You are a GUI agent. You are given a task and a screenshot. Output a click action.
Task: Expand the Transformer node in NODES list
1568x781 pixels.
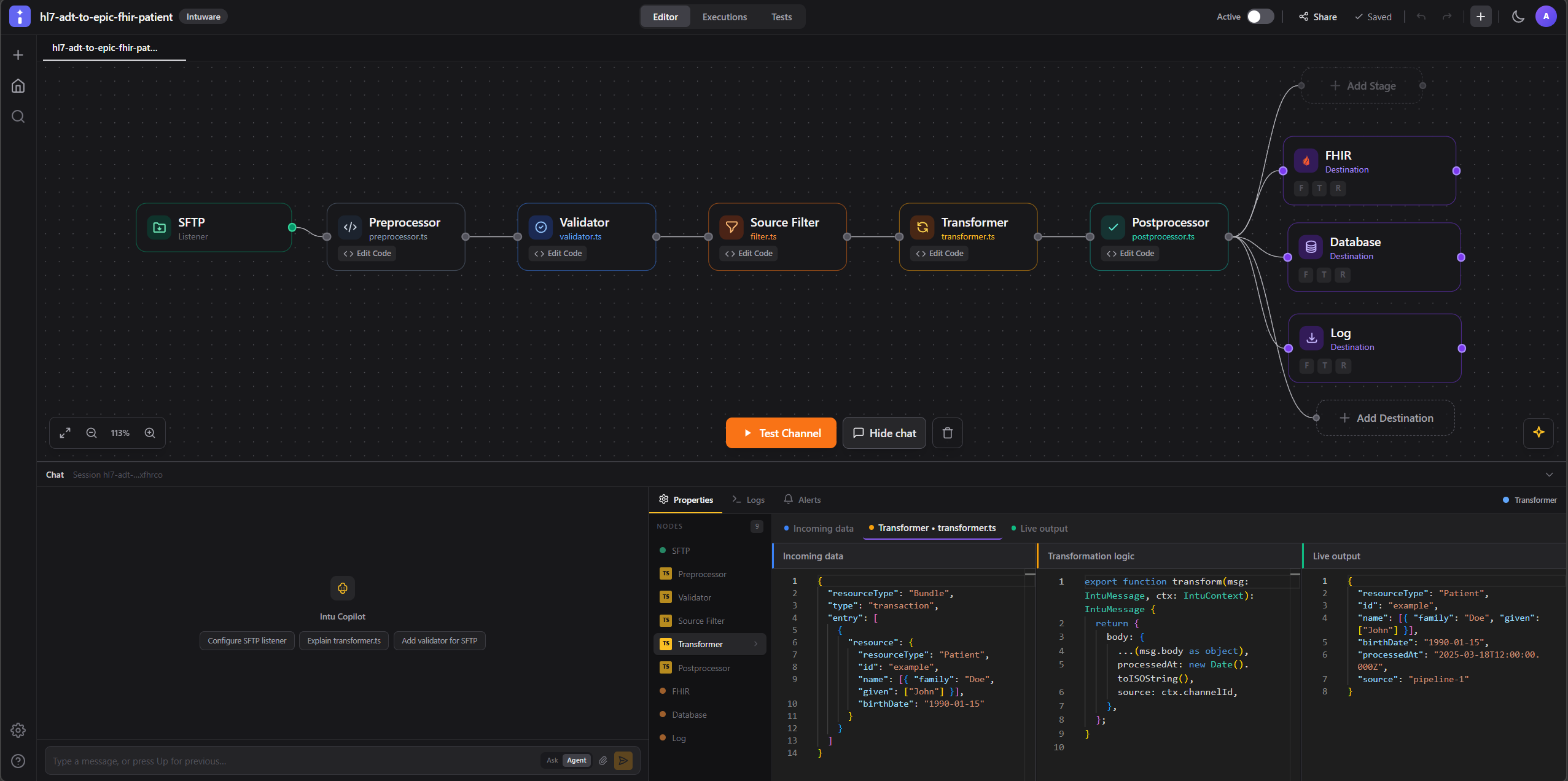click(x=755, y=643)
